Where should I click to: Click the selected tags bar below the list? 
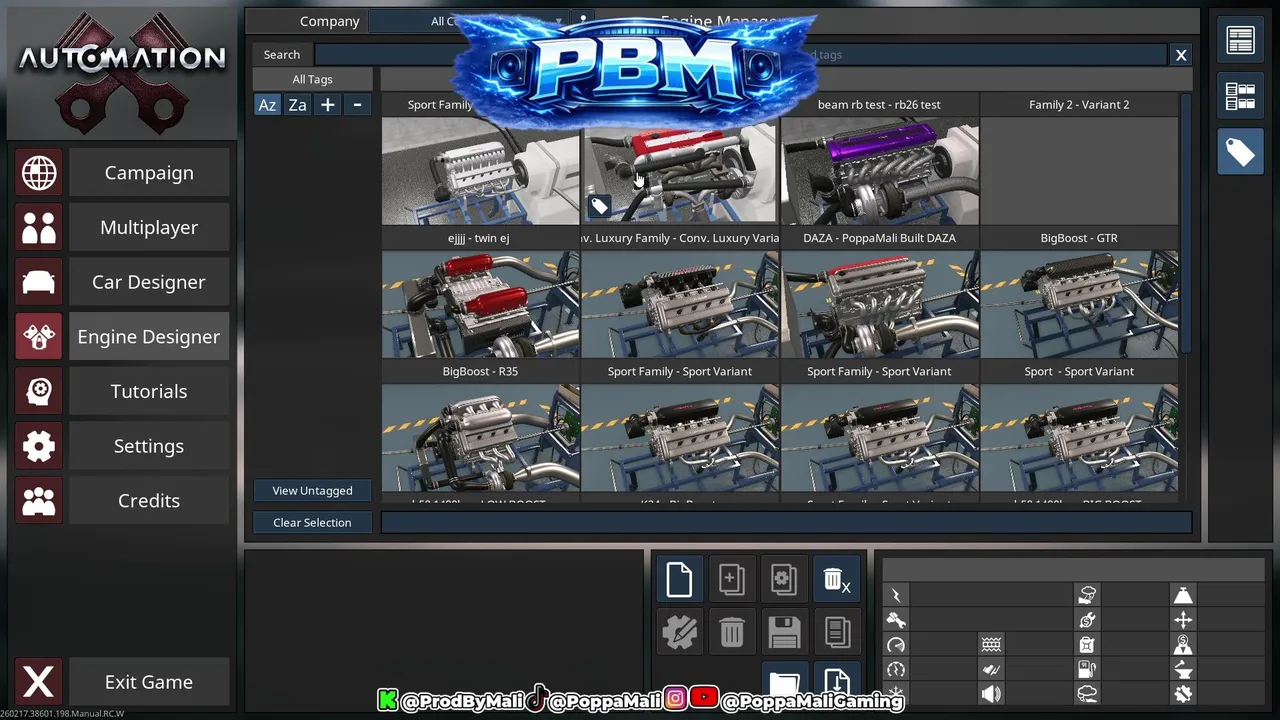pos(786,523)
